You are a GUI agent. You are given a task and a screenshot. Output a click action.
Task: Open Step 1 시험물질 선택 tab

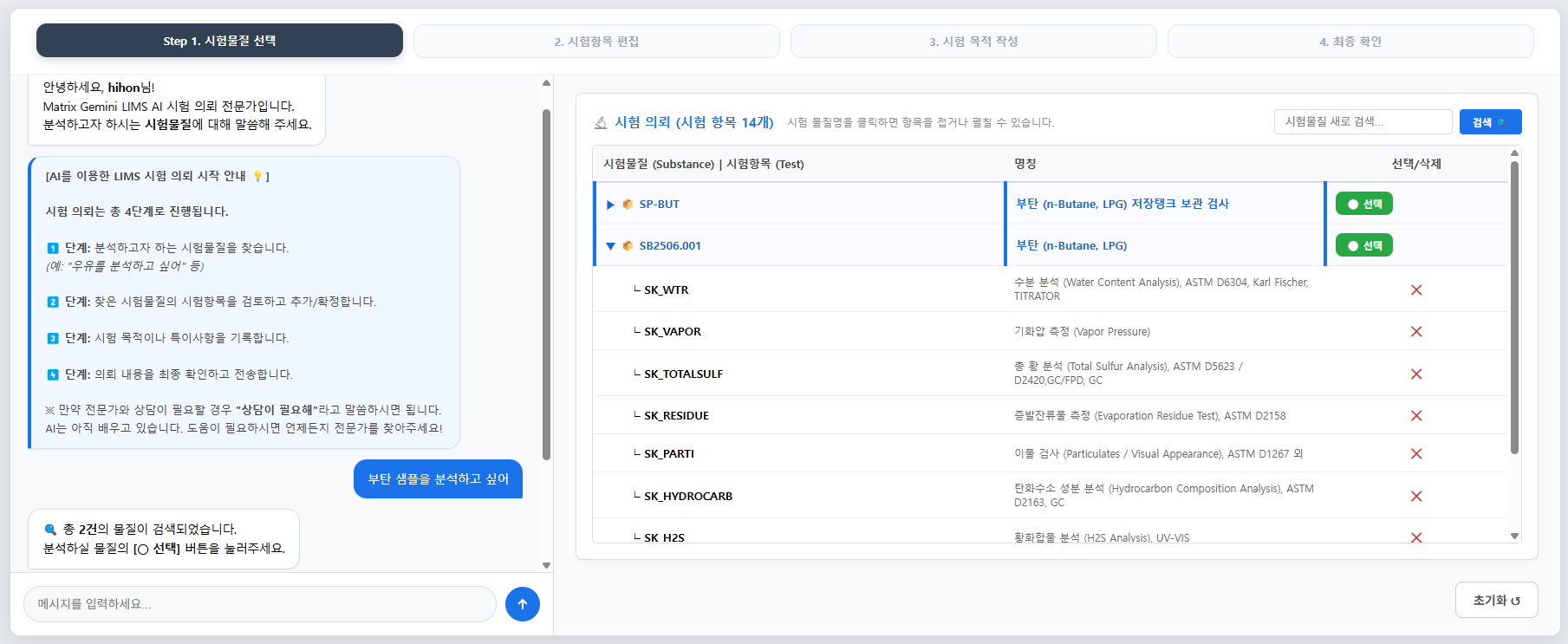[219, 41]
